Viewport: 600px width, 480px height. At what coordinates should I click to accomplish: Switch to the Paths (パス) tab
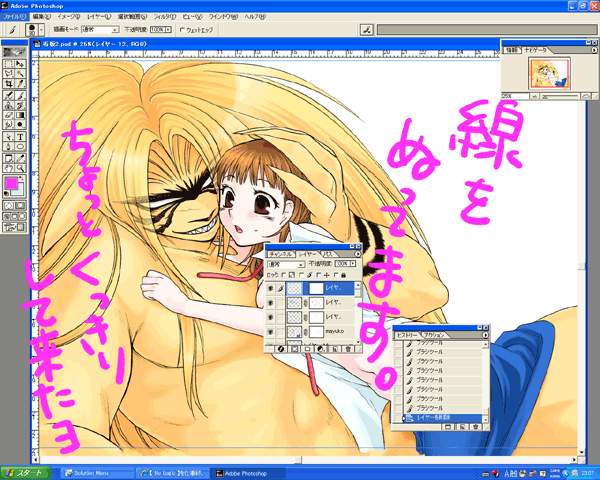click(x=328, y=254)
